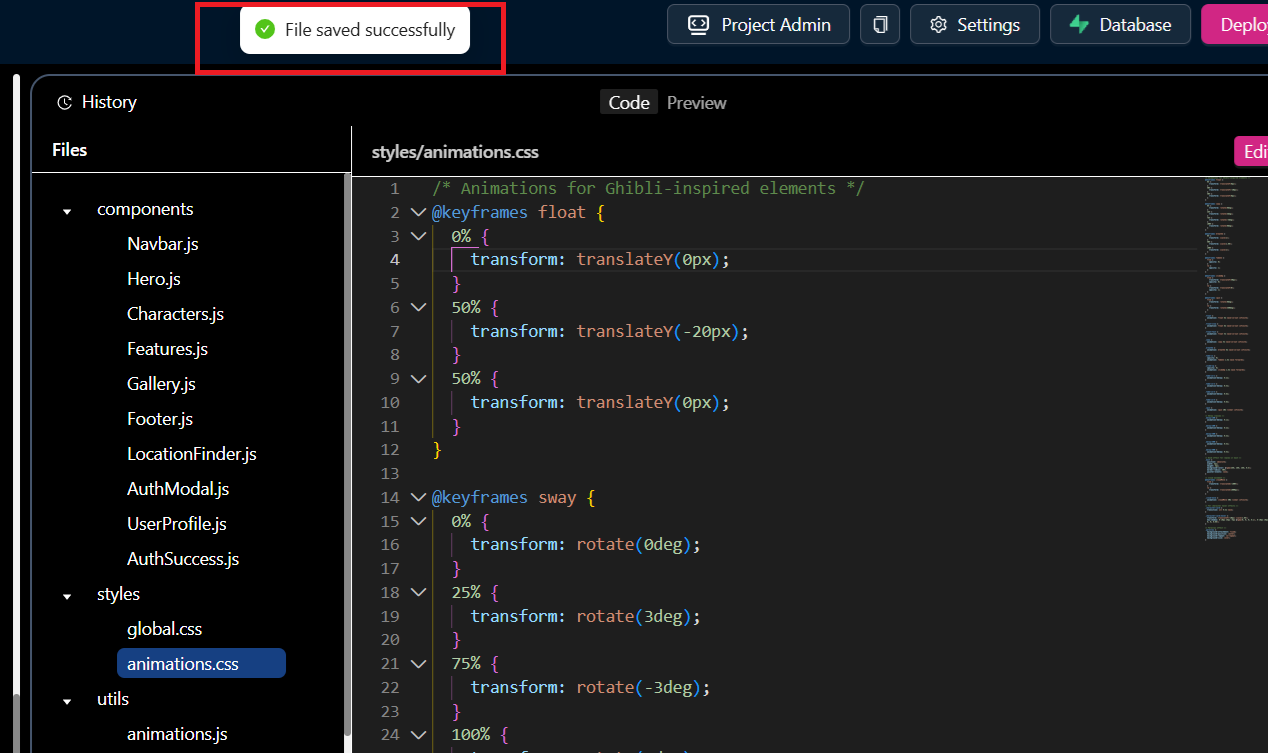1268x753 pixels.
Task: Fold the @keyframes float block at line 2
Action: tap(418, 212)
